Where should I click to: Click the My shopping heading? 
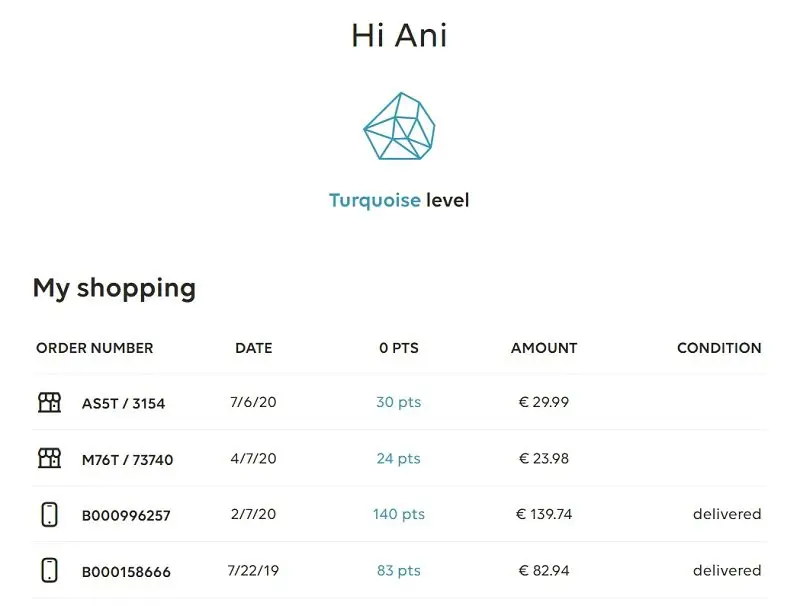114,288
